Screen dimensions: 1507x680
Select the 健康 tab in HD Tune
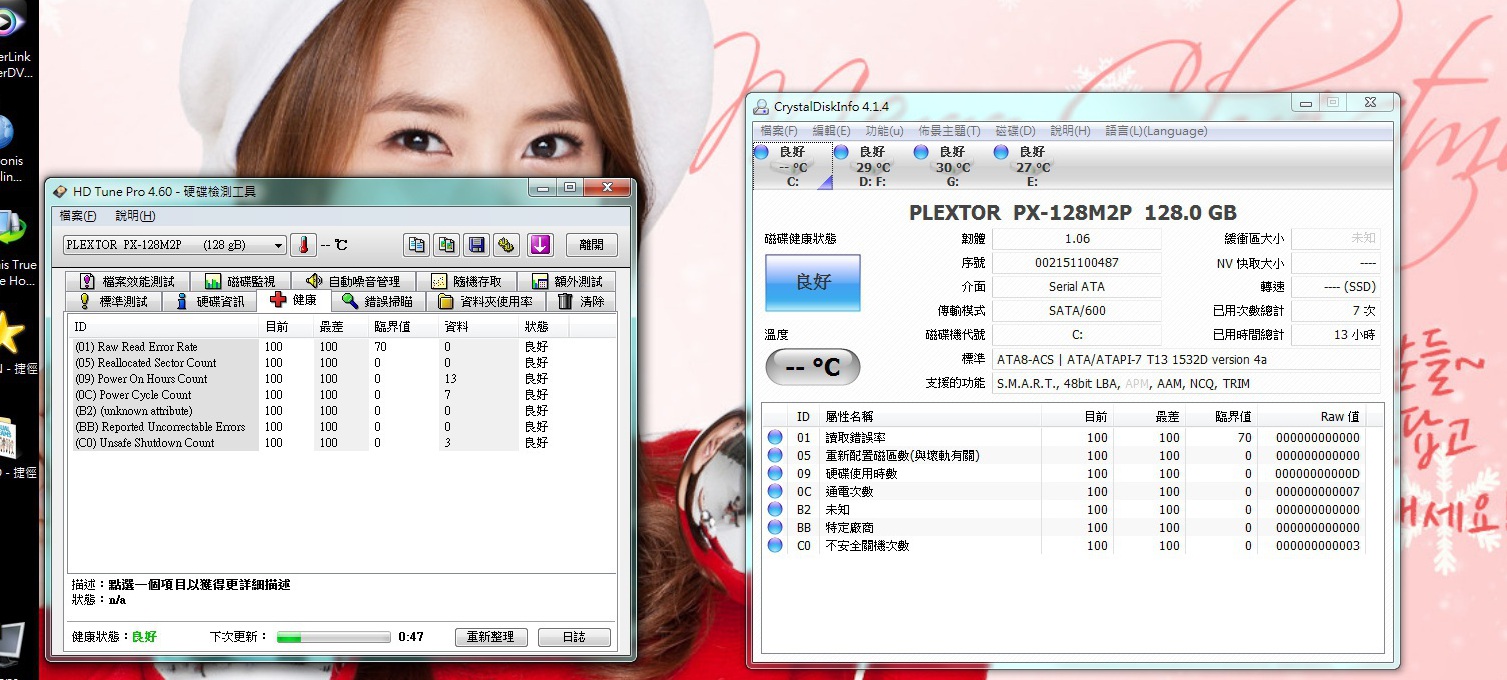point(295,300)
